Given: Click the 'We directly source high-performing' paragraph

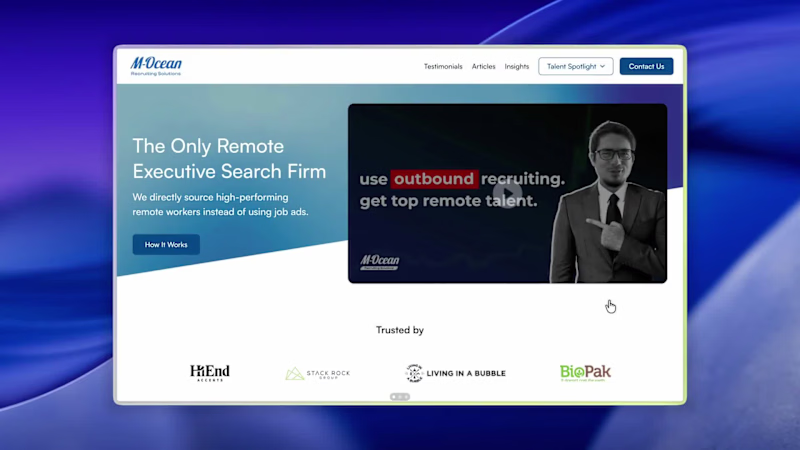Looking at the screenshot, I should point(220,204).
